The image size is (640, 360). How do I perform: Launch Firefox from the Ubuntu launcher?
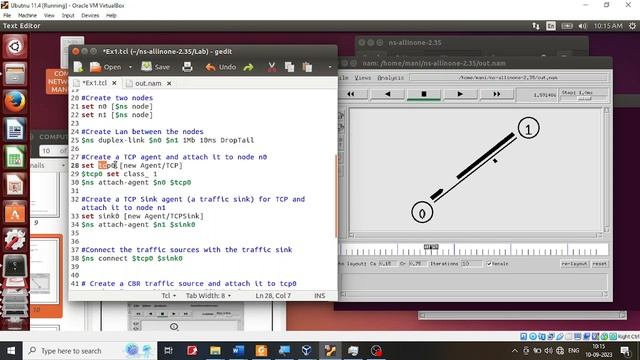pos(15,102)
